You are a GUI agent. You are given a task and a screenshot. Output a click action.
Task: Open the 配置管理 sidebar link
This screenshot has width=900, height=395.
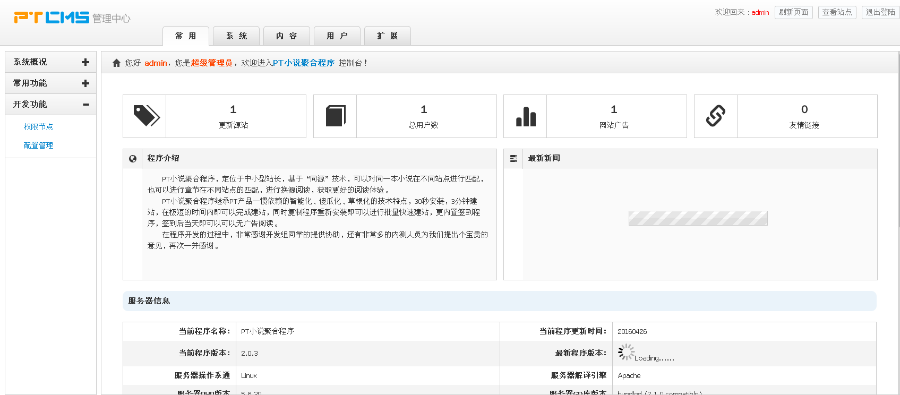tap(38, 146)
